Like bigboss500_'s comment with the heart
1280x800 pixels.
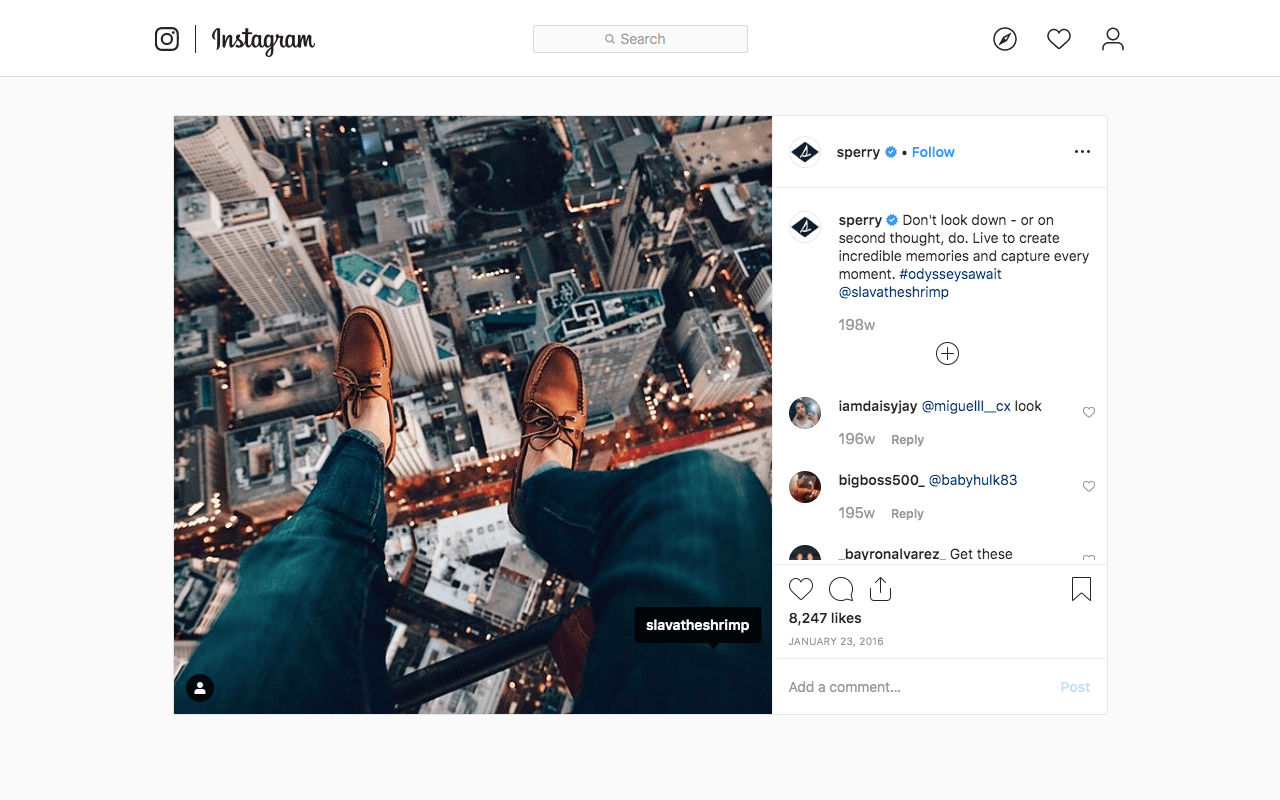(x=1089, y=486)
